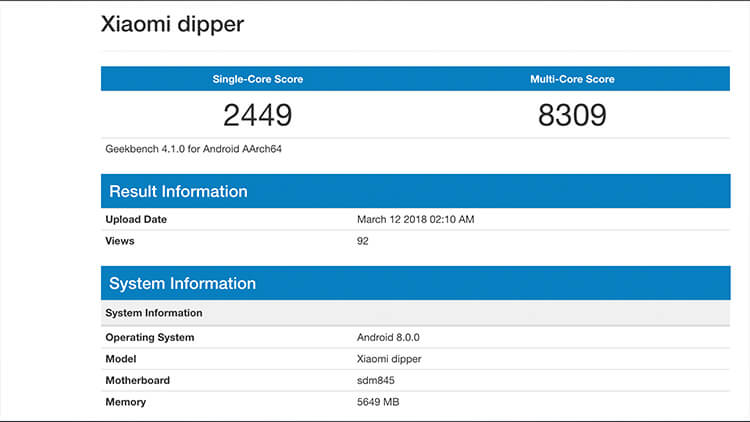Image resolution: width=750 pixels, height=422 pixels.
Task: Click the blue Result Information section header
Action: pos(178,191)
